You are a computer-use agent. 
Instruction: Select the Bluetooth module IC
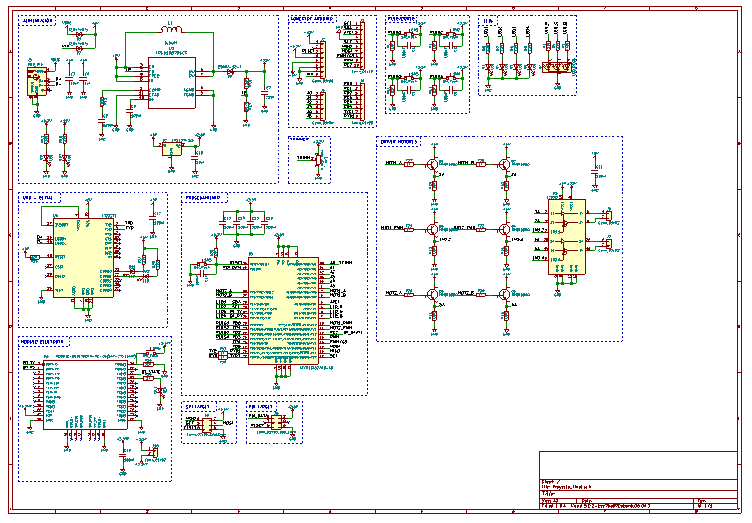(x=85, y=395)
